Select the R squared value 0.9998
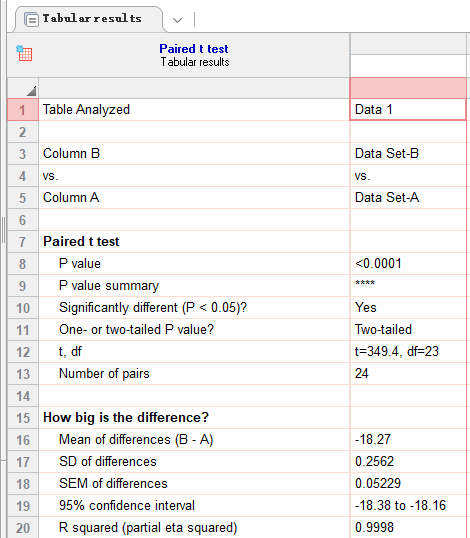Screen dimensions: 470x538 click(x=374, y=527)
